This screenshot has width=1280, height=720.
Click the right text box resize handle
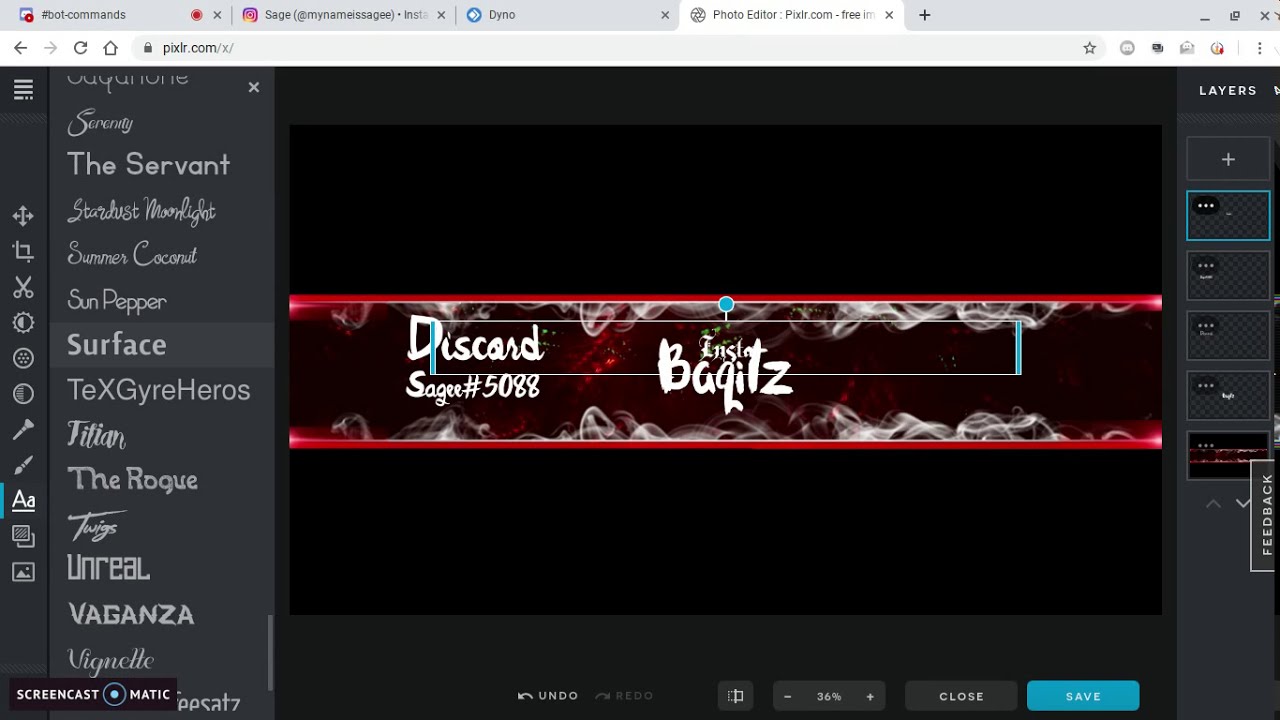1018,347
